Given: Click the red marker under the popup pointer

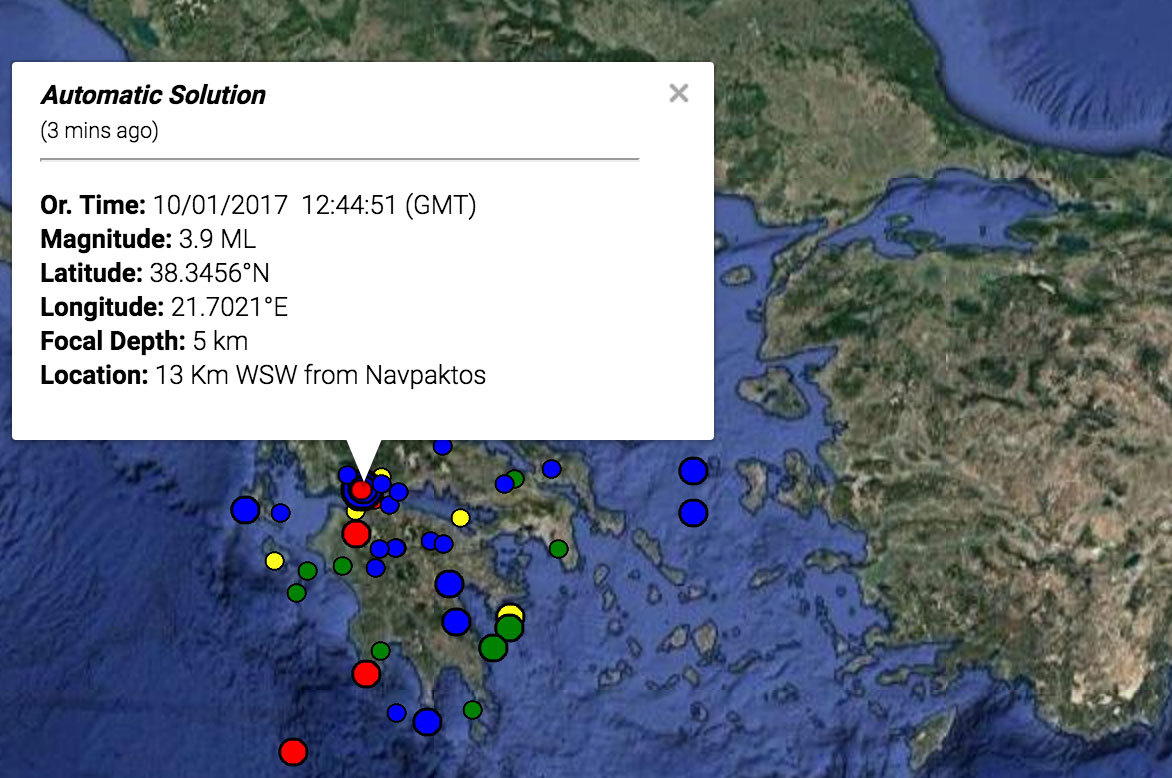Looking at the screenshot, I should coord(362,490).
